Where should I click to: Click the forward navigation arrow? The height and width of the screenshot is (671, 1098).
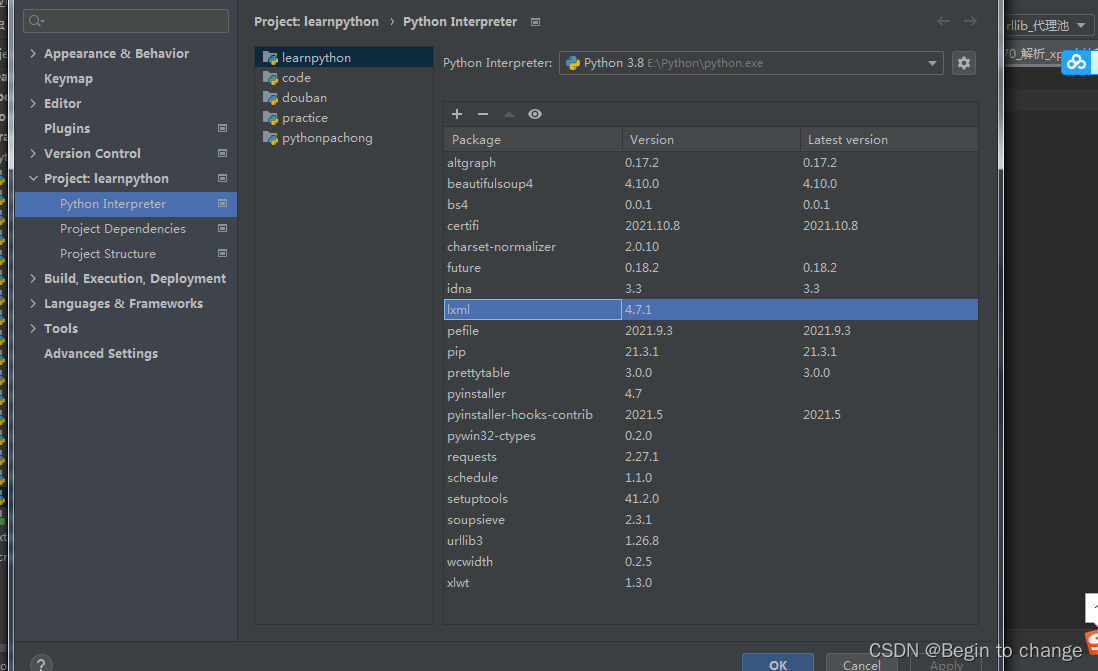point(970,22)
